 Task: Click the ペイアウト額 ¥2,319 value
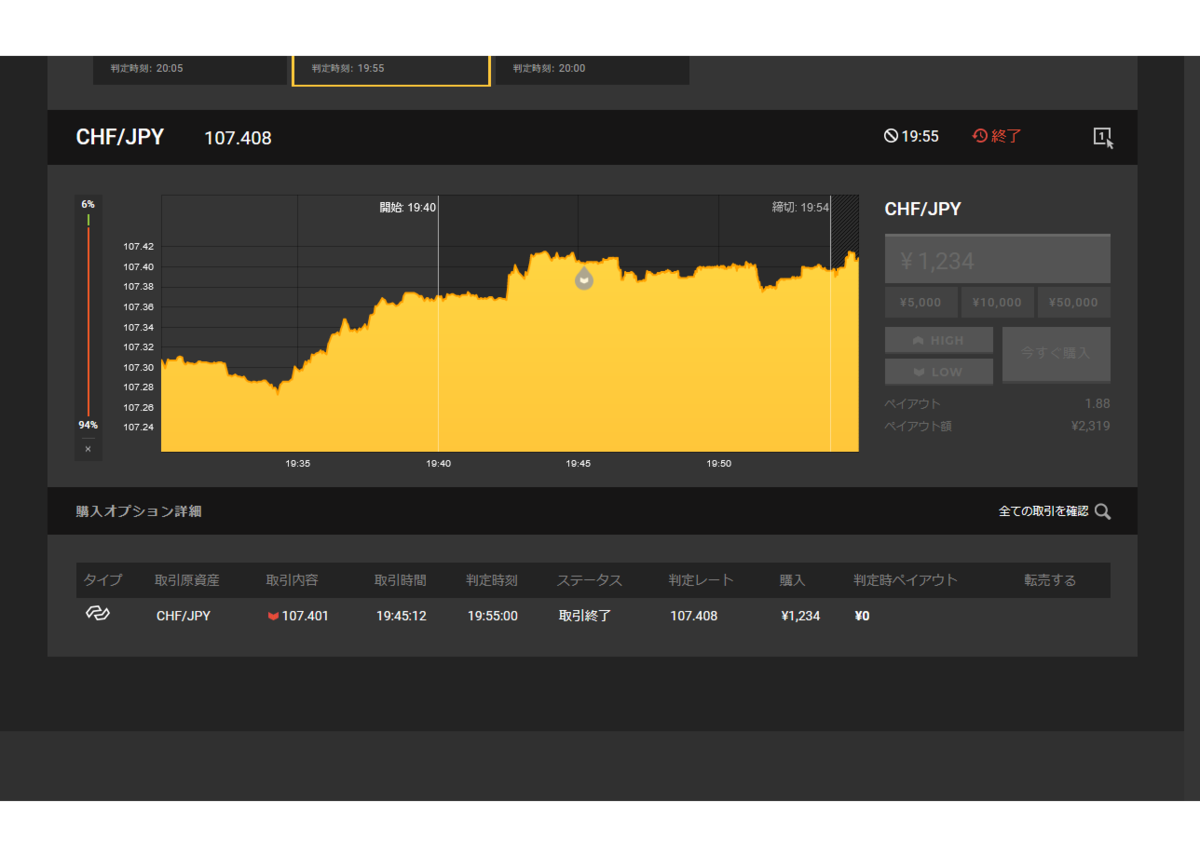pos(1090,426)
